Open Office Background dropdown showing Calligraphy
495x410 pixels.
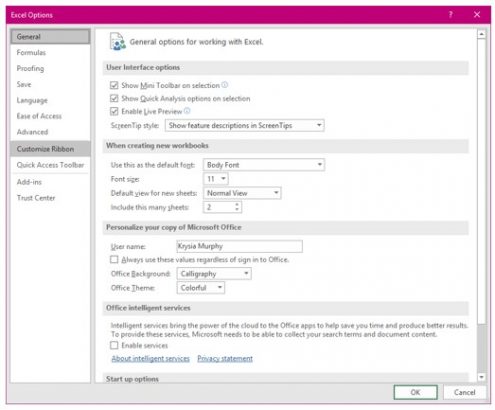pyautogui.click(x=214, y=274)
